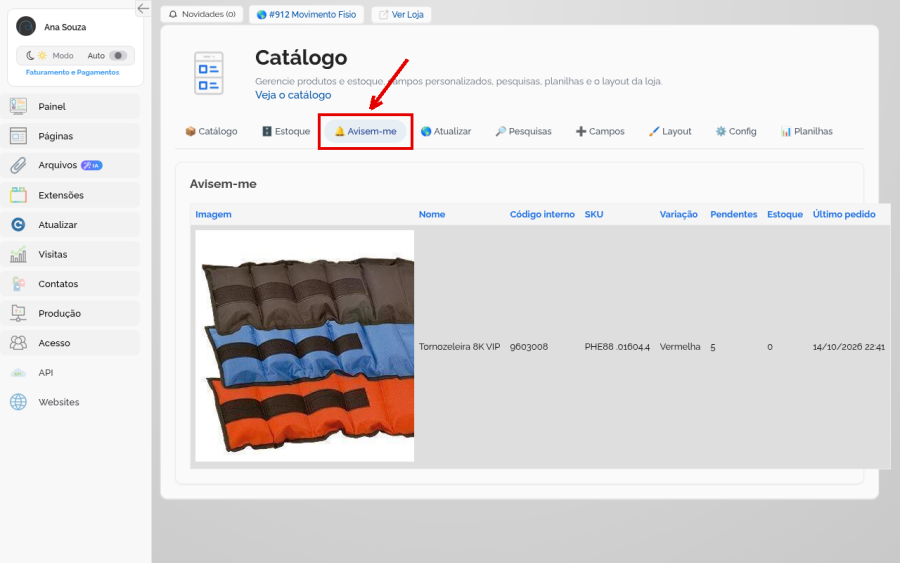The image size is (900, 563).
Task: Click the Atualizar sidebar icon
Action: pos(18,224)
